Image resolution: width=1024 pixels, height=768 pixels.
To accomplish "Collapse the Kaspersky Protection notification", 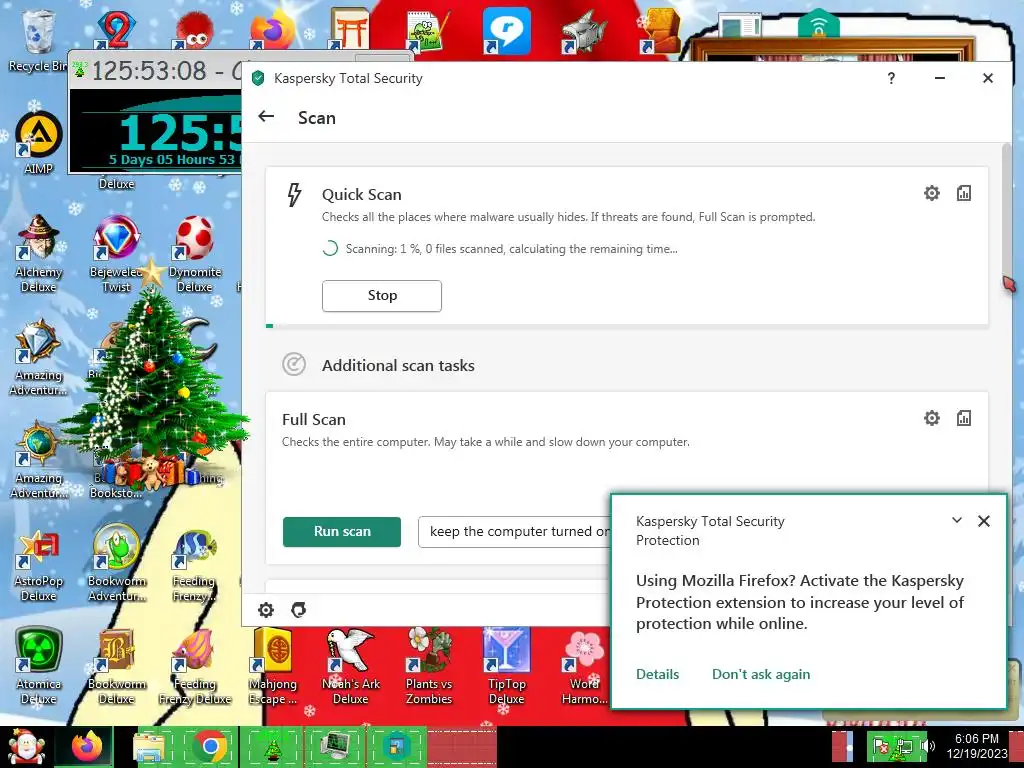I will (x=957, y=520).
